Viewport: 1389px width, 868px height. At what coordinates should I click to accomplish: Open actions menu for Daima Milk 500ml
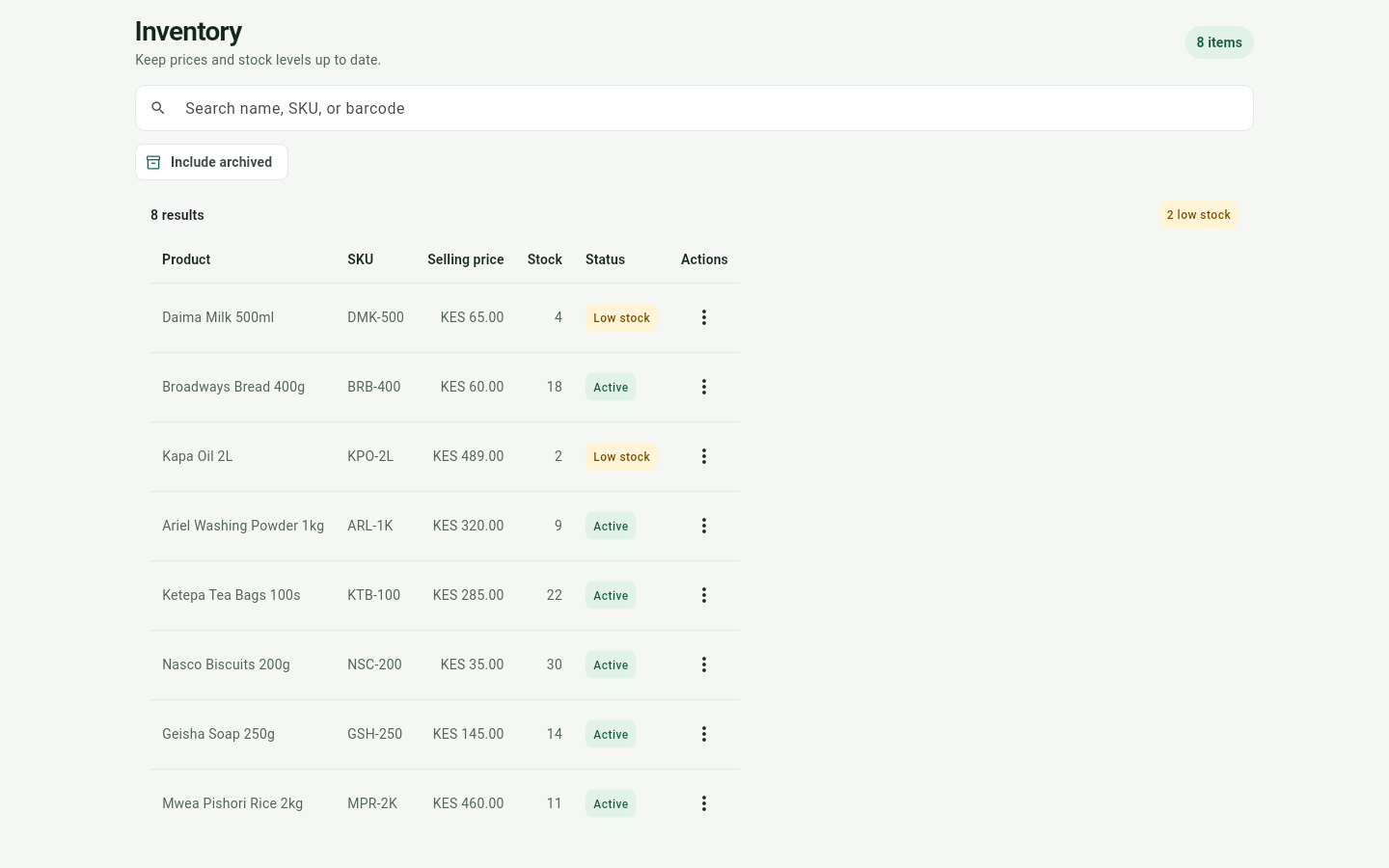pos(704,317)
